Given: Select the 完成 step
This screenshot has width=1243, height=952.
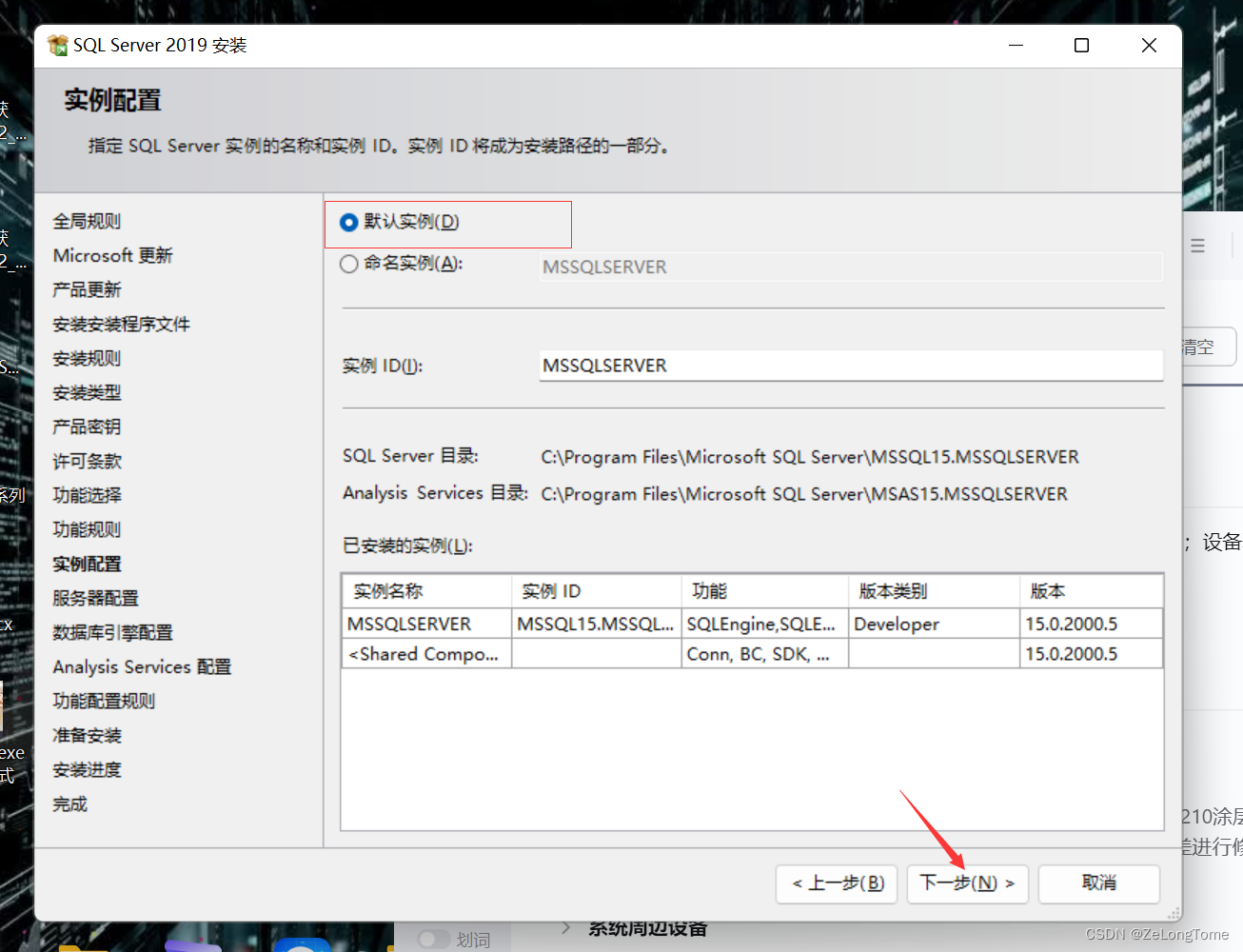Looking at the screenshot, I should coord(69,803).
